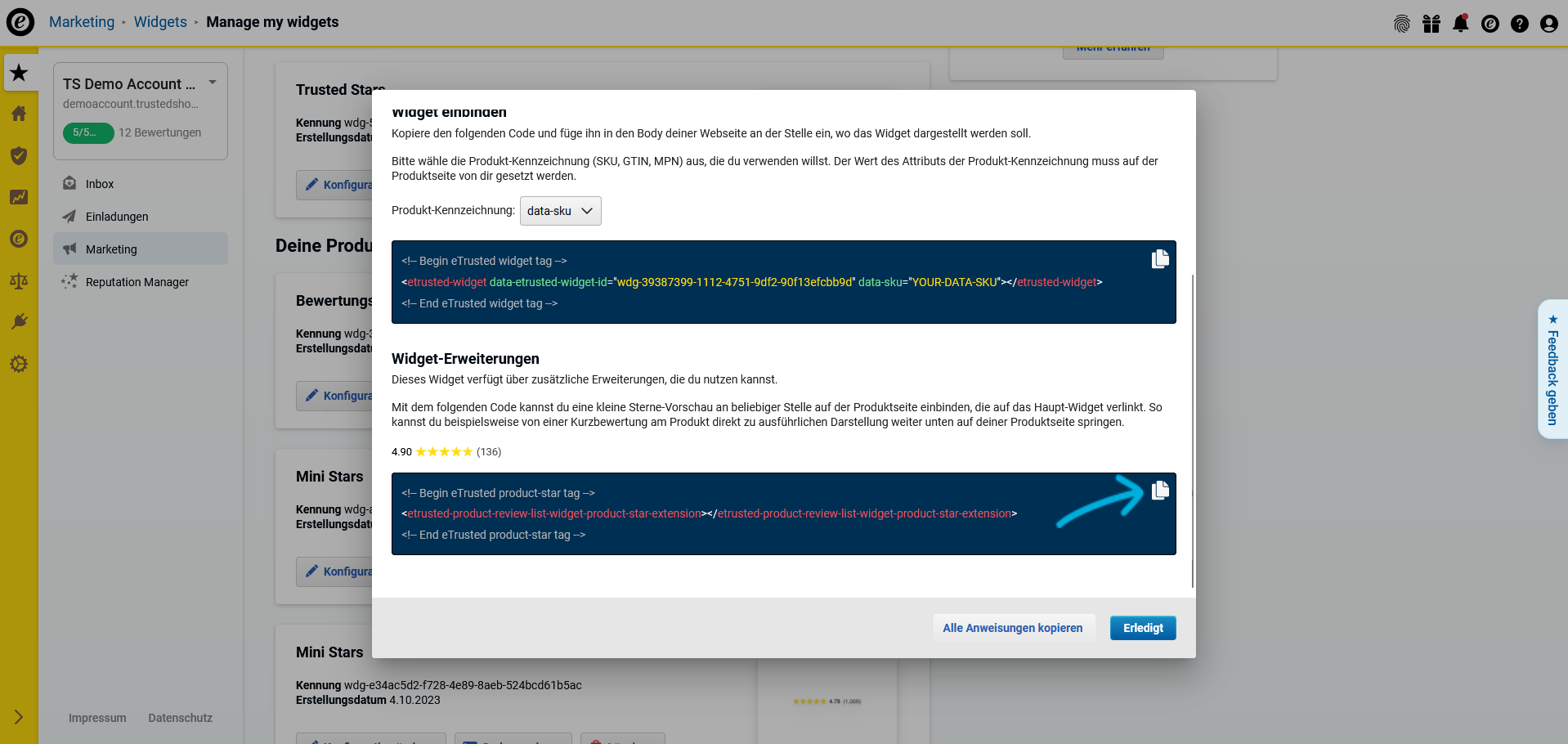Open the Widgets breadcrumb link
The image size is (1568, 744).
coord(160,22)
